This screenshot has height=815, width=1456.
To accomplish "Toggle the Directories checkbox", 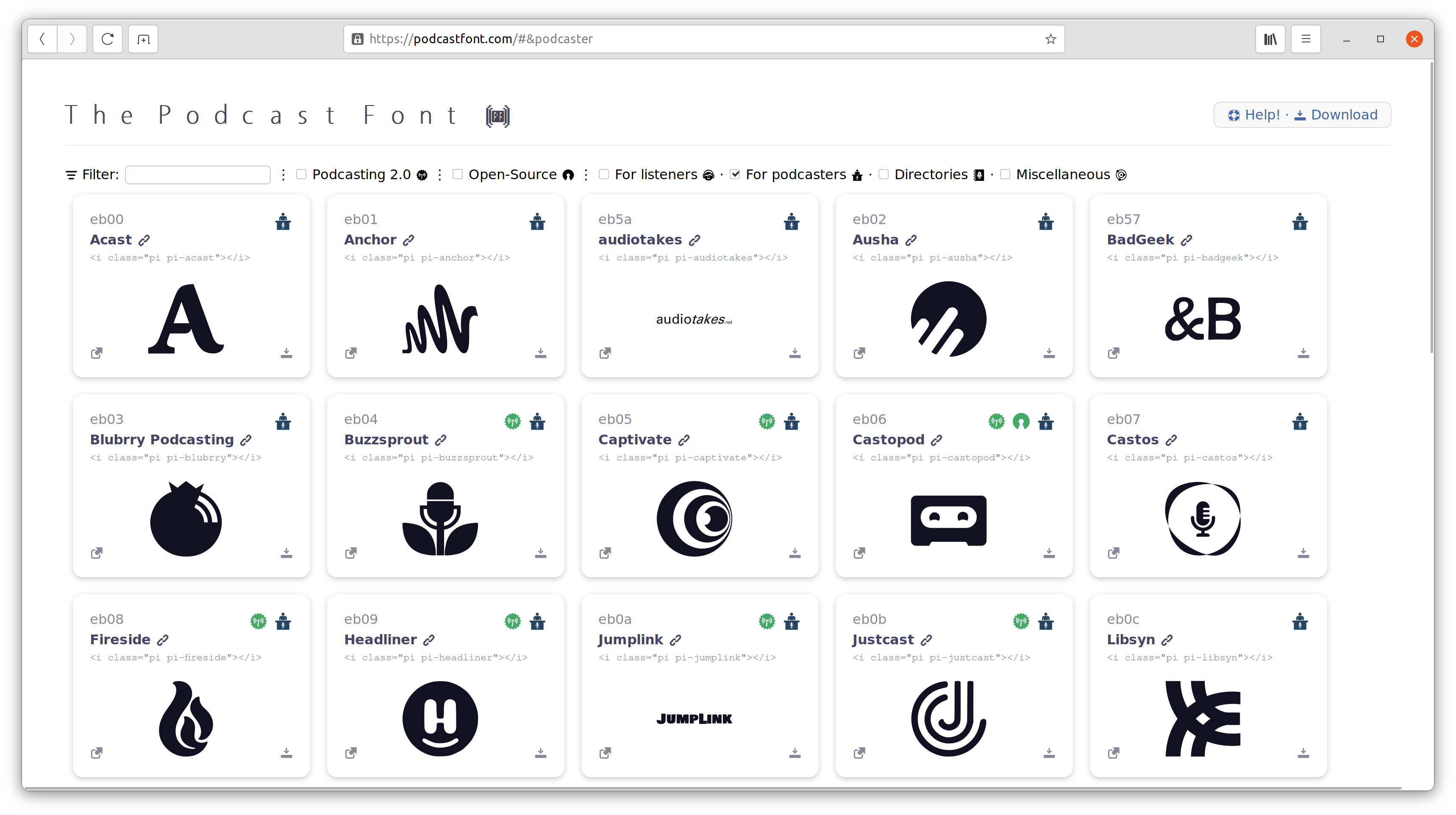I will pos(884,174).
